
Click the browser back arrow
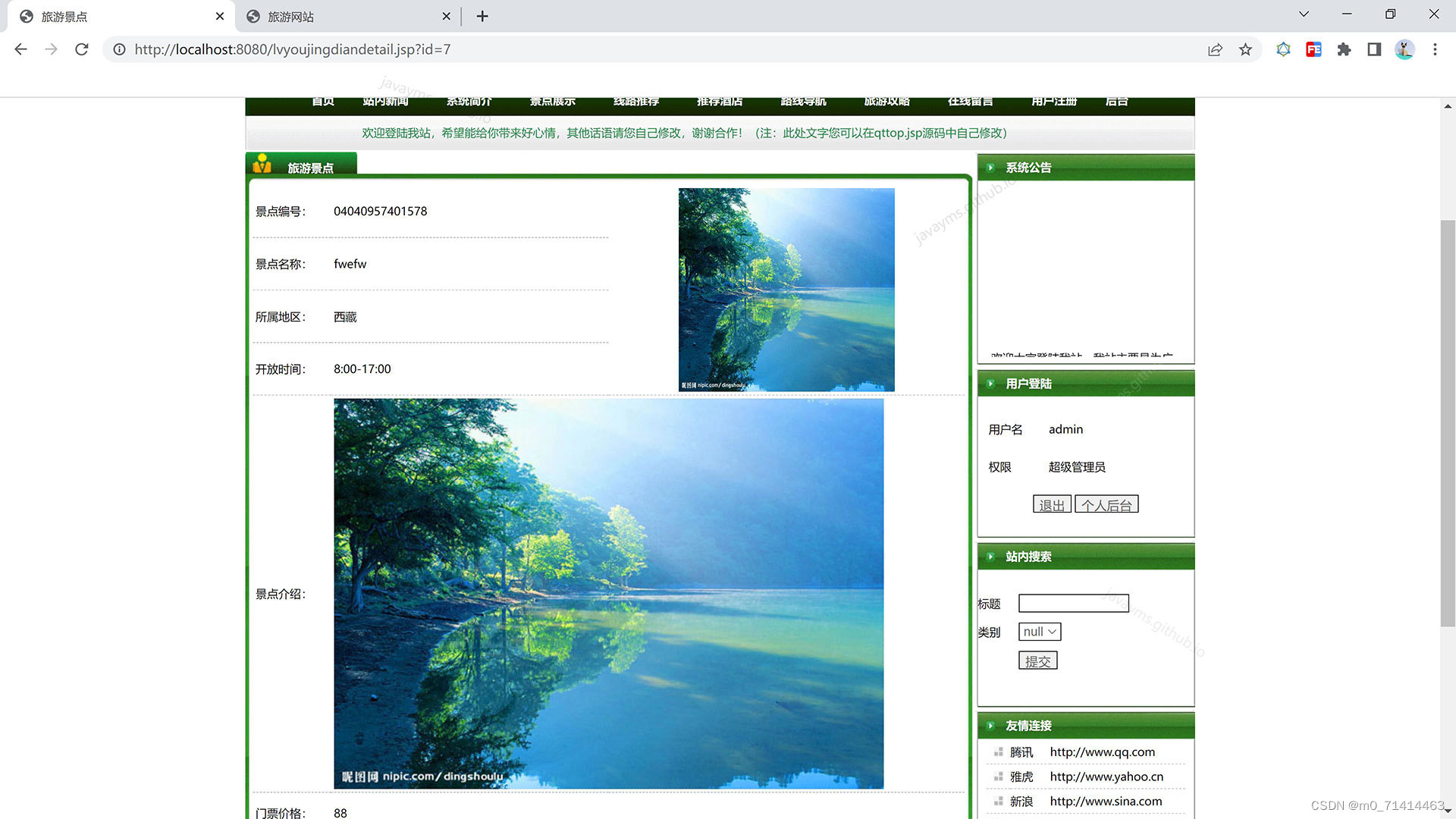pyautogui.click(x=20, y=49)
